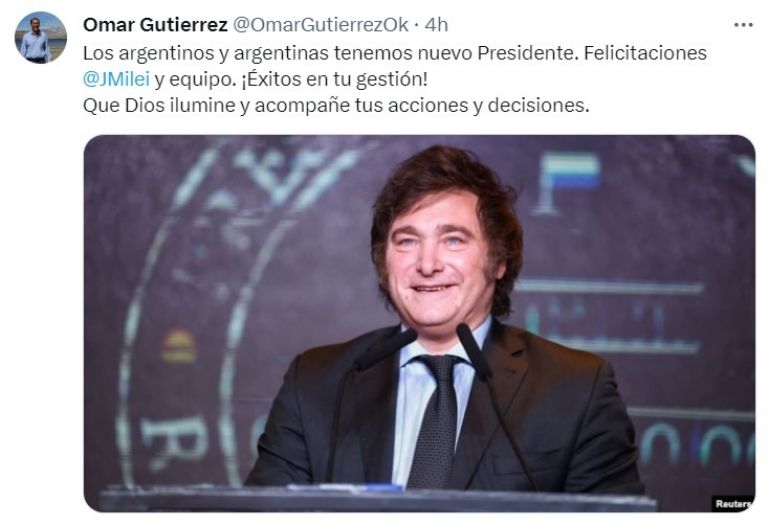Click the podium edge at the photo's bottom

click(377, 499)
